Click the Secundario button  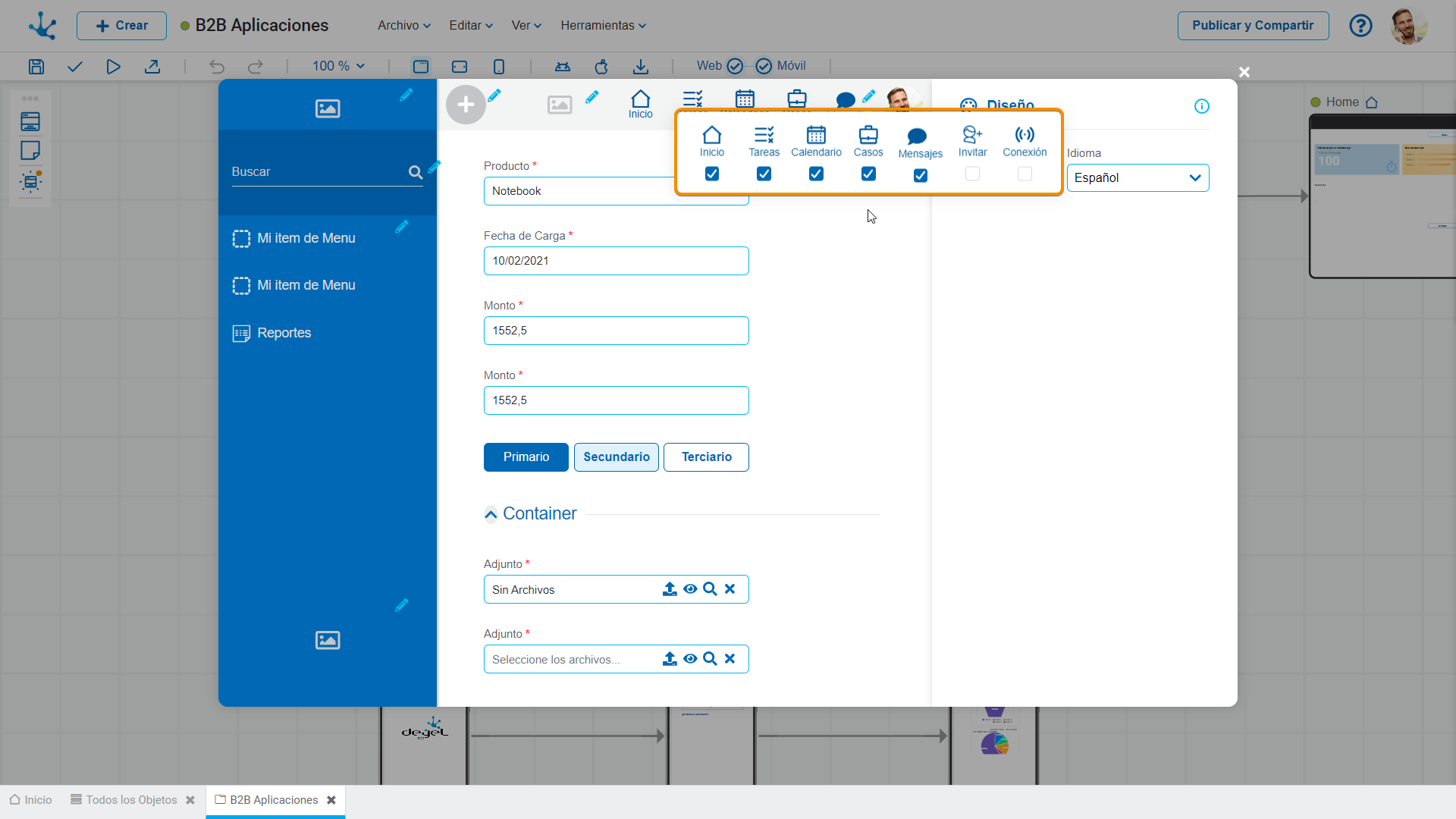616,457
